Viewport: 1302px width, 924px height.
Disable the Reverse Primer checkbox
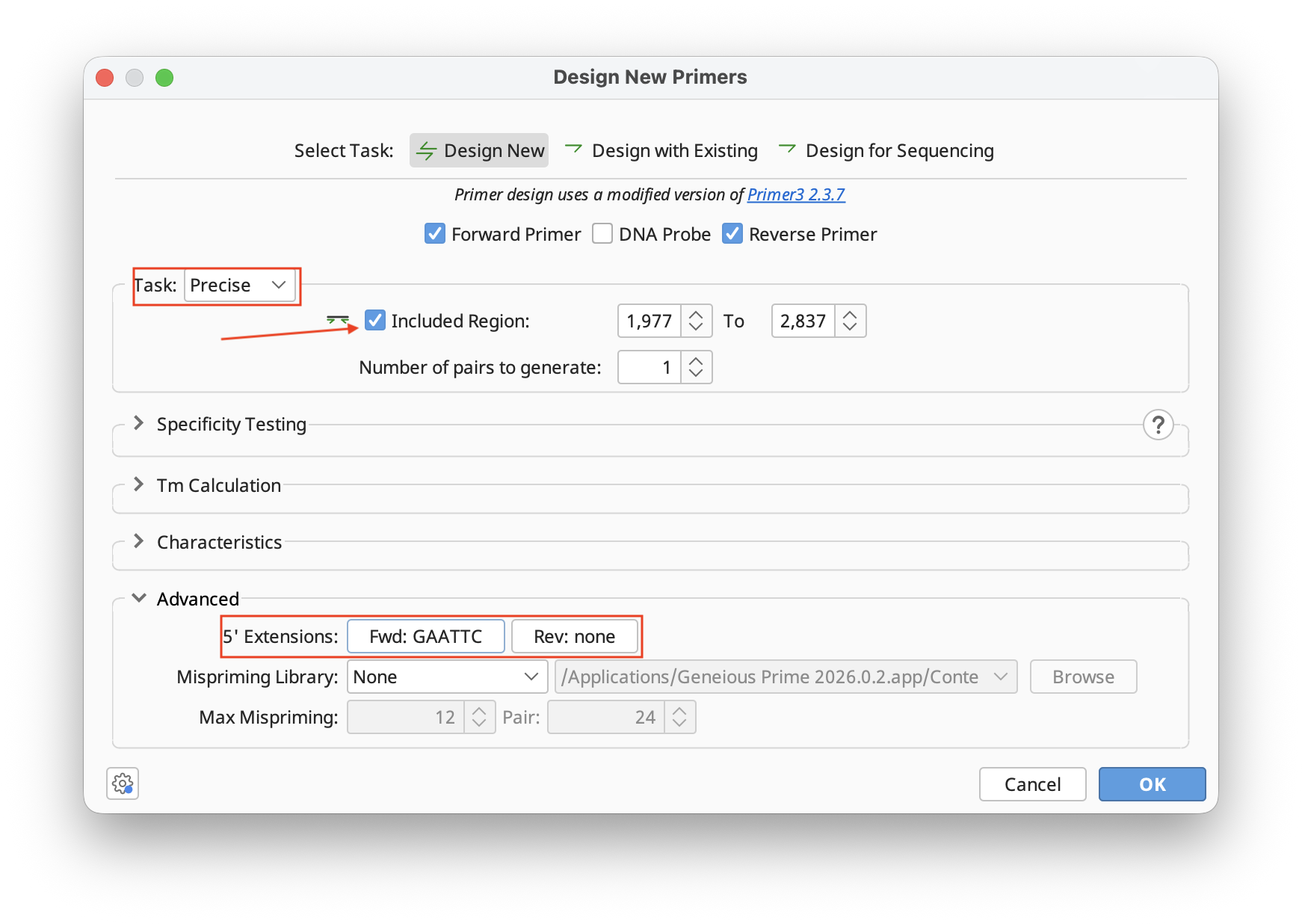click(x=732, y=234)
